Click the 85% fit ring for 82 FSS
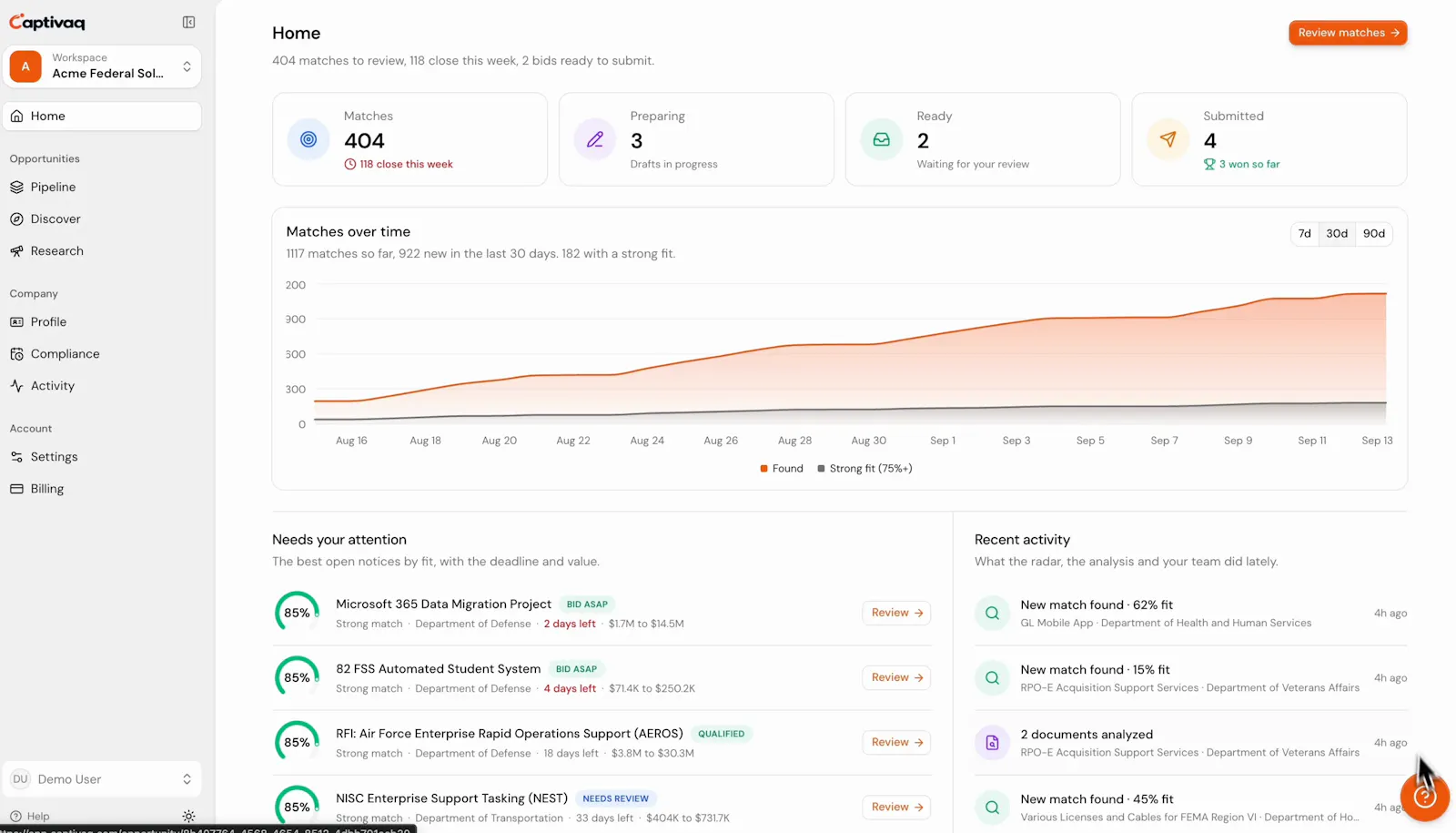Viewport: 1456px width, 833px height. [x=297, y=677]
